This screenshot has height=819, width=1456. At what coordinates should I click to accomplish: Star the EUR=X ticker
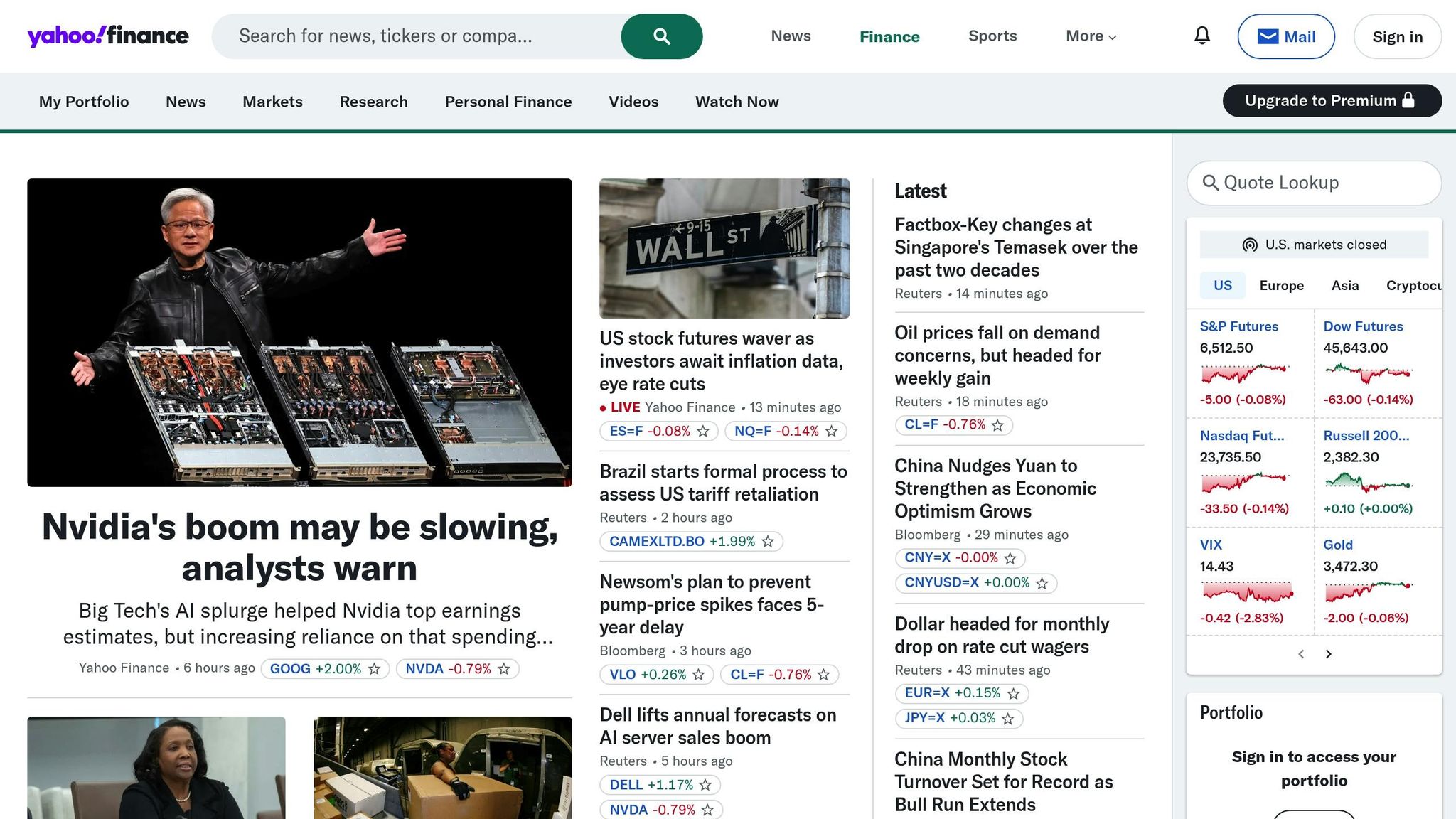(x=1014, y=693)
